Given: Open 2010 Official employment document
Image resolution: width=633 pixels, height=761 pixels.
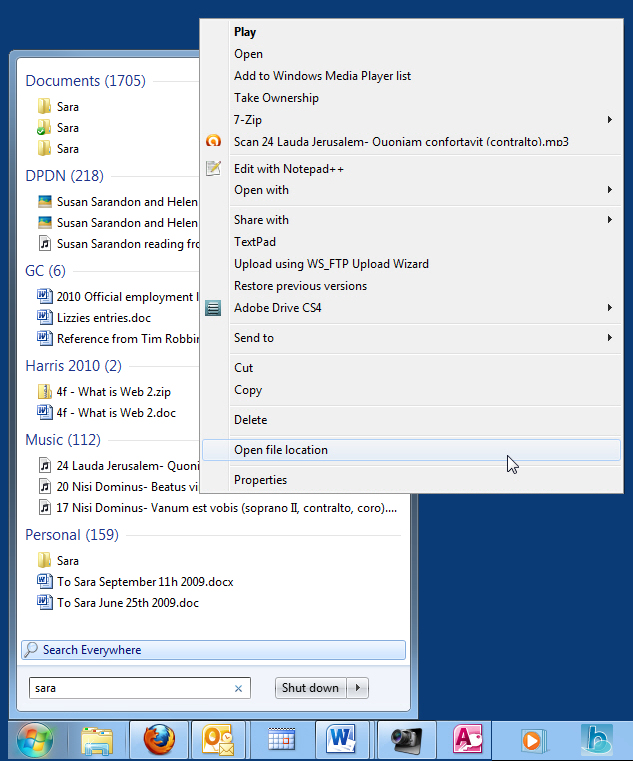Looking at the screenshot, I should pyautogui.click(x=118, y=297).
